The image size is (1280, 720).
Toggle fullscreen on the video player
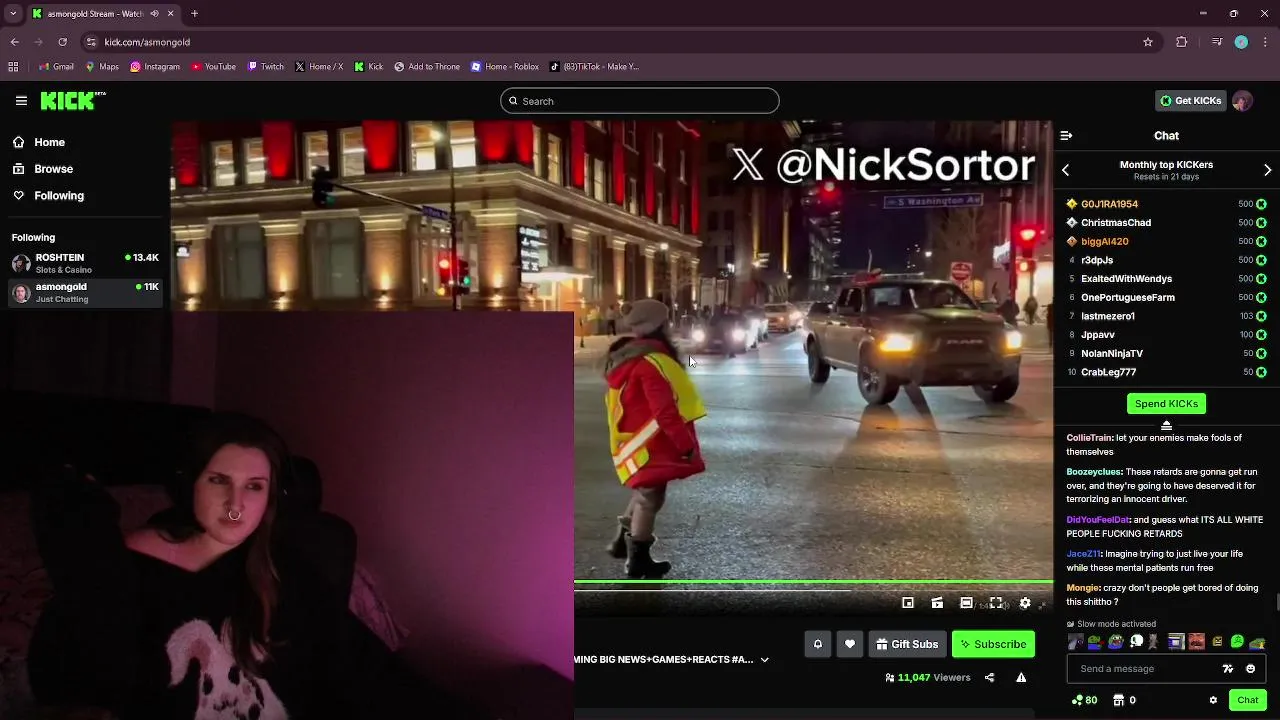[x=996, y=603]
